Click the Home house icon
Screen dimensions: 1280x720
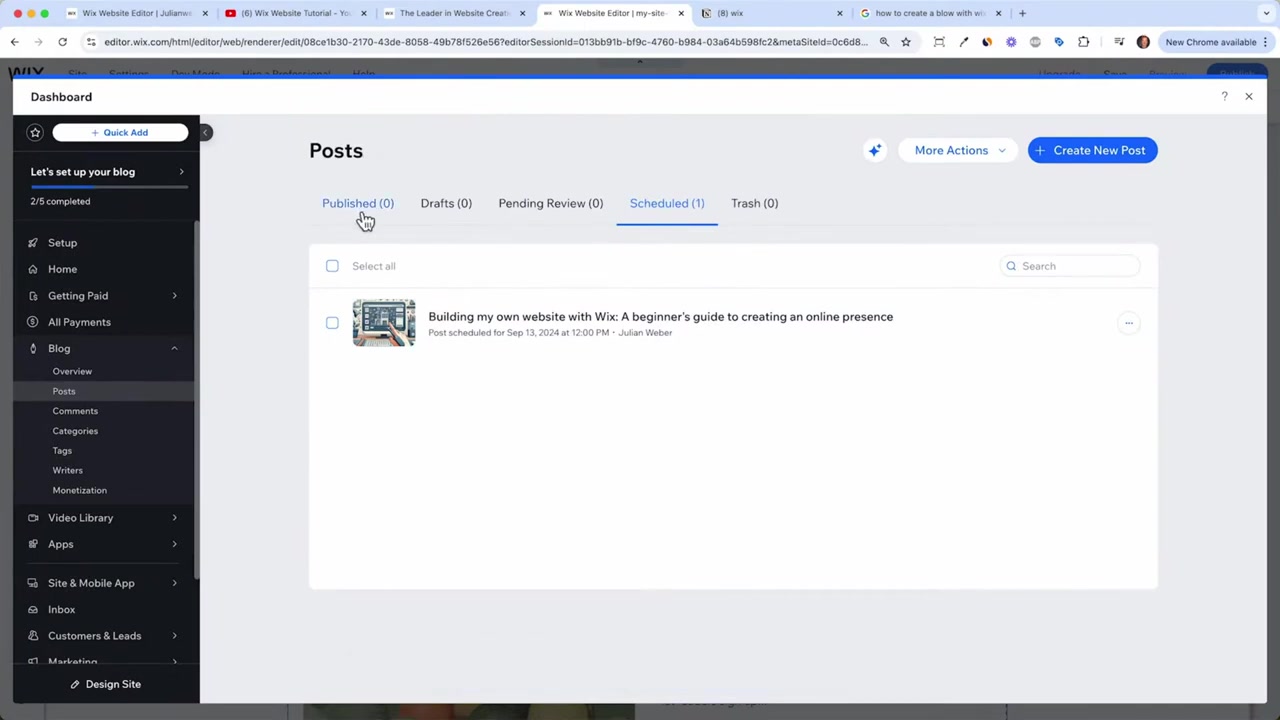click(33, 269)
